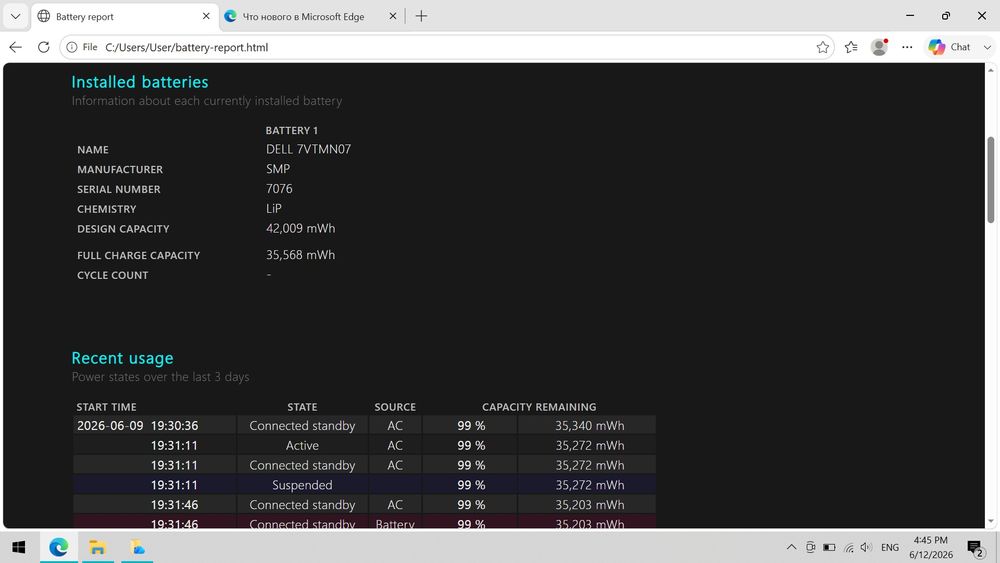Refresh the battery report page
The width and height of the screenshot is (1000, 563).
point(43,47)
